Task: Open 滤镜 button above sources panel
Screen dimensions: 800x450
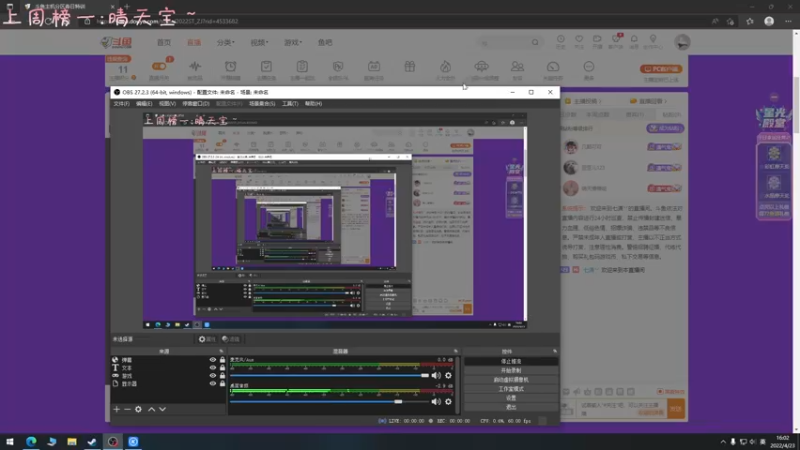Action: tap(231, 339)
